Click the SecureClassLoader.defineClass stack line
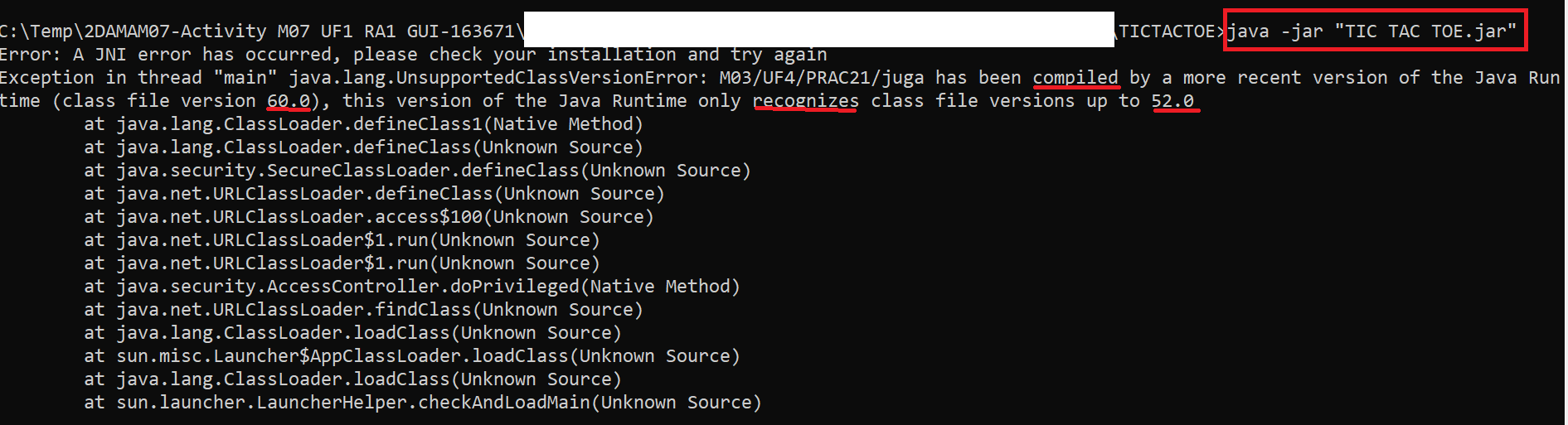This screenshot has height=425, width=1568. click(417, 171)
